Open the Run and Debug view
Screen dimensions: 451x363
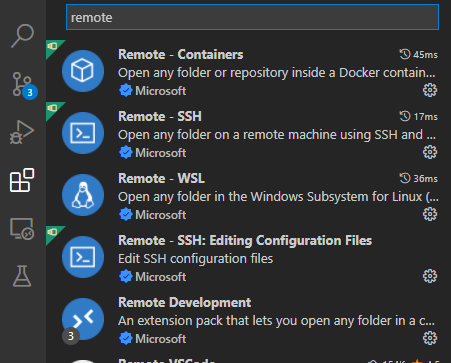click(x=22, y=132)
